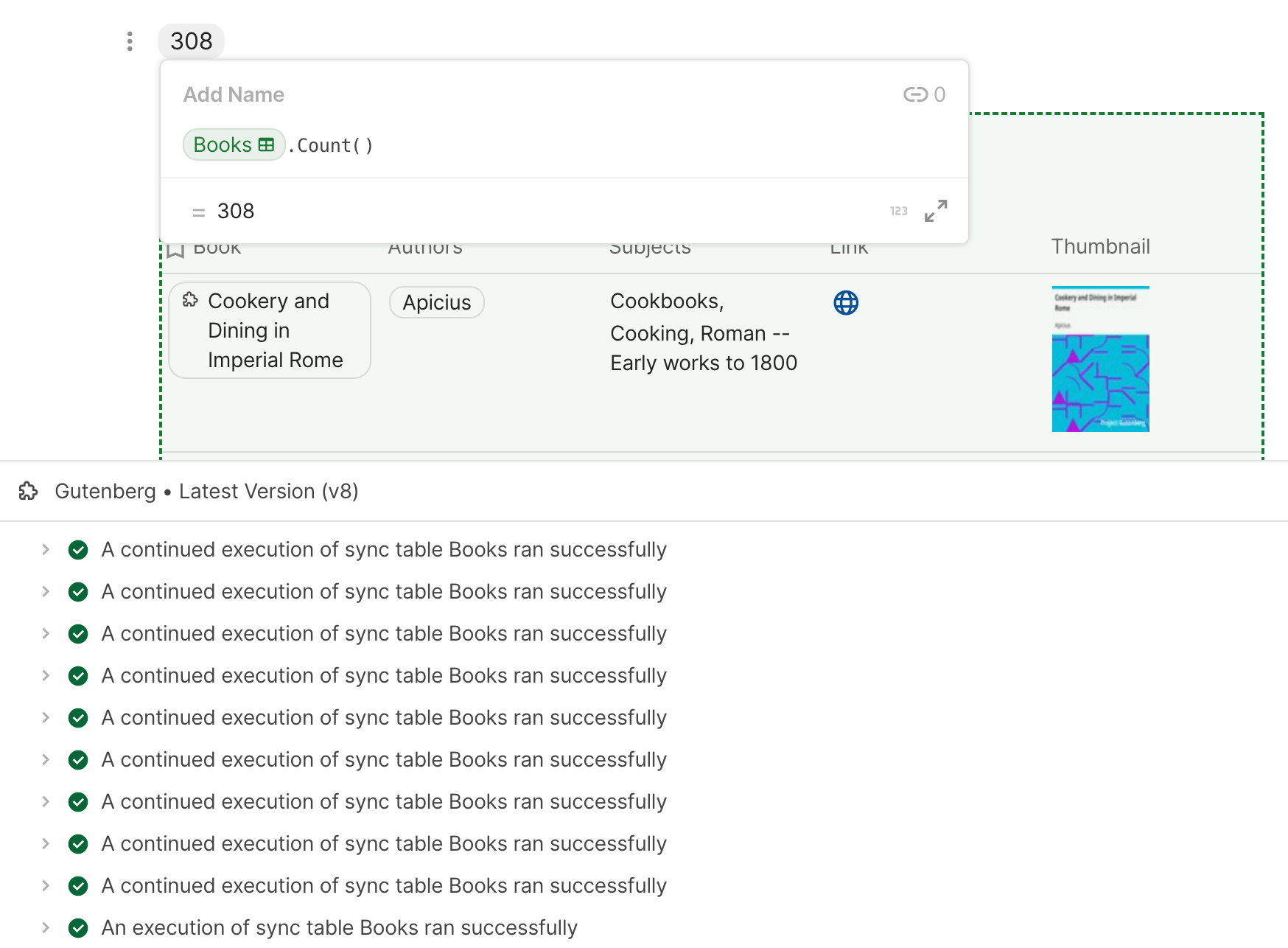Viewport: 1288px width, 948px height.
Task: Expand the first continued execution log entry
Action: pyautogui.click(x=46, y=550)
